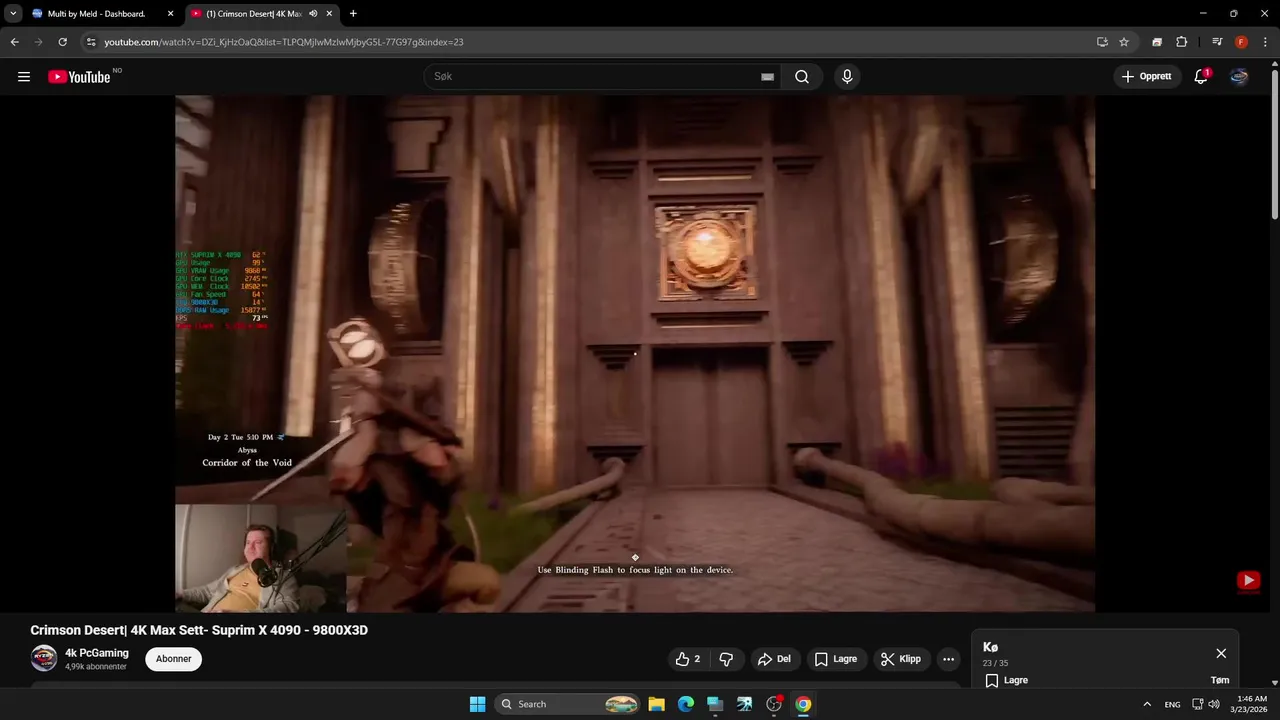This screenshot has height=720, width=1280.
Task: Expand the tab search dropdown arrow
Action: point(13,14)
